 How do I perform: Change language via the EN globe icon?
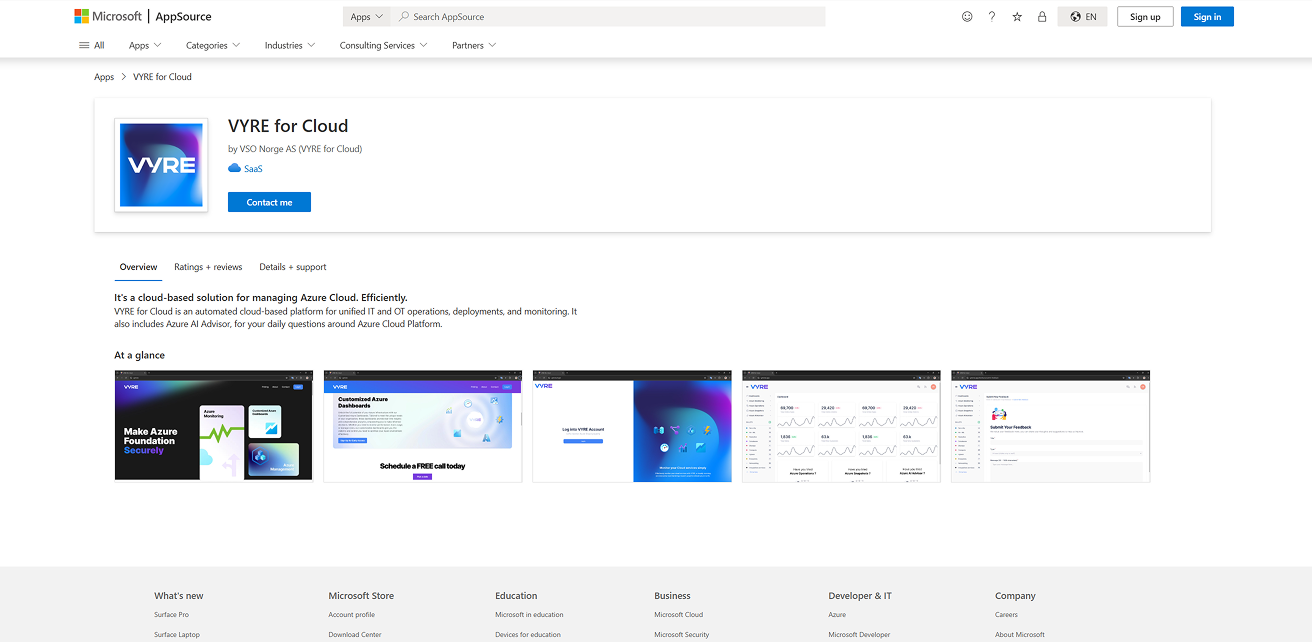click(1081, 16)
